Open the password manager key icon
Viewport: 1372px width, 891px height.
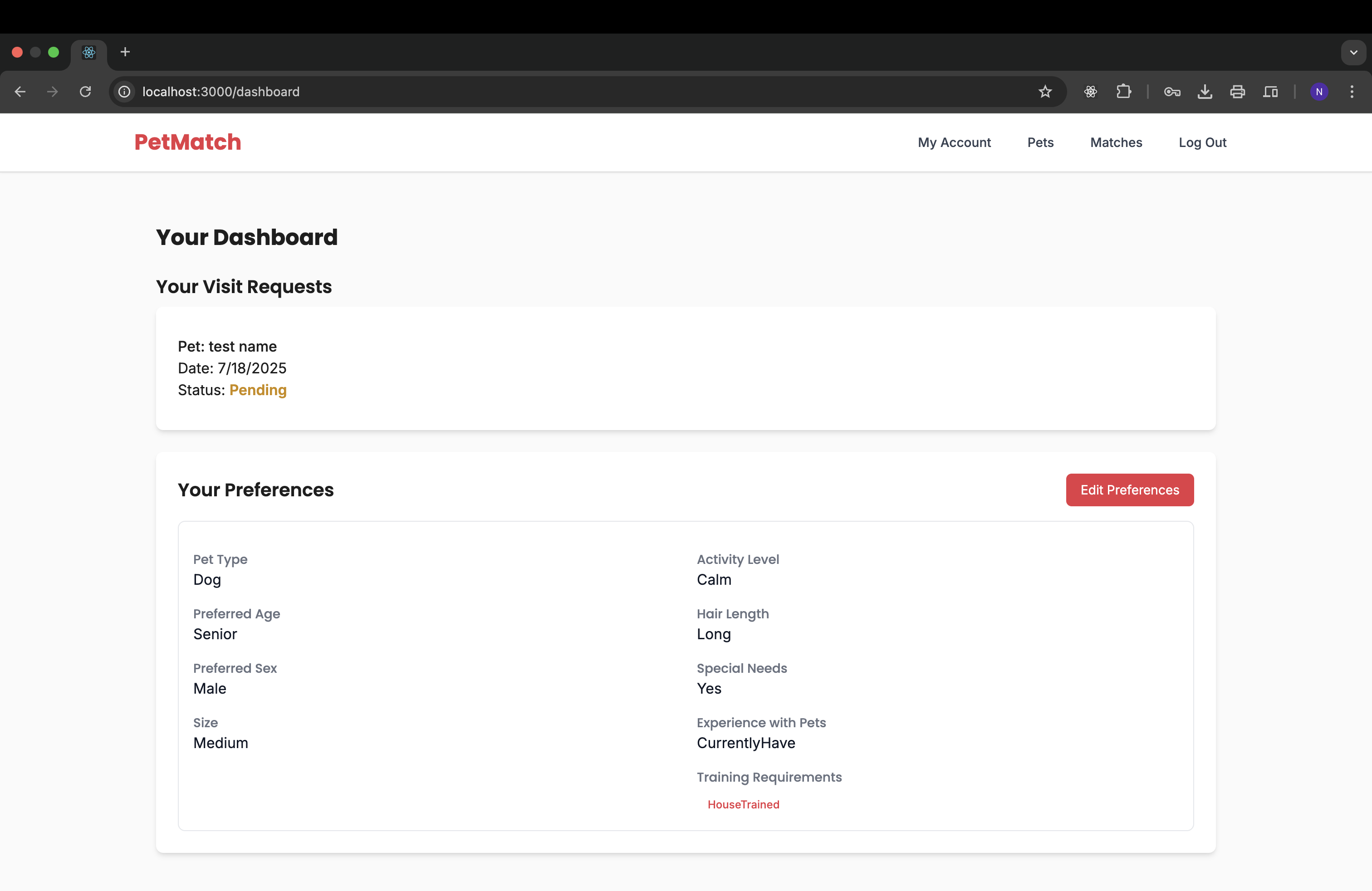1172,92
